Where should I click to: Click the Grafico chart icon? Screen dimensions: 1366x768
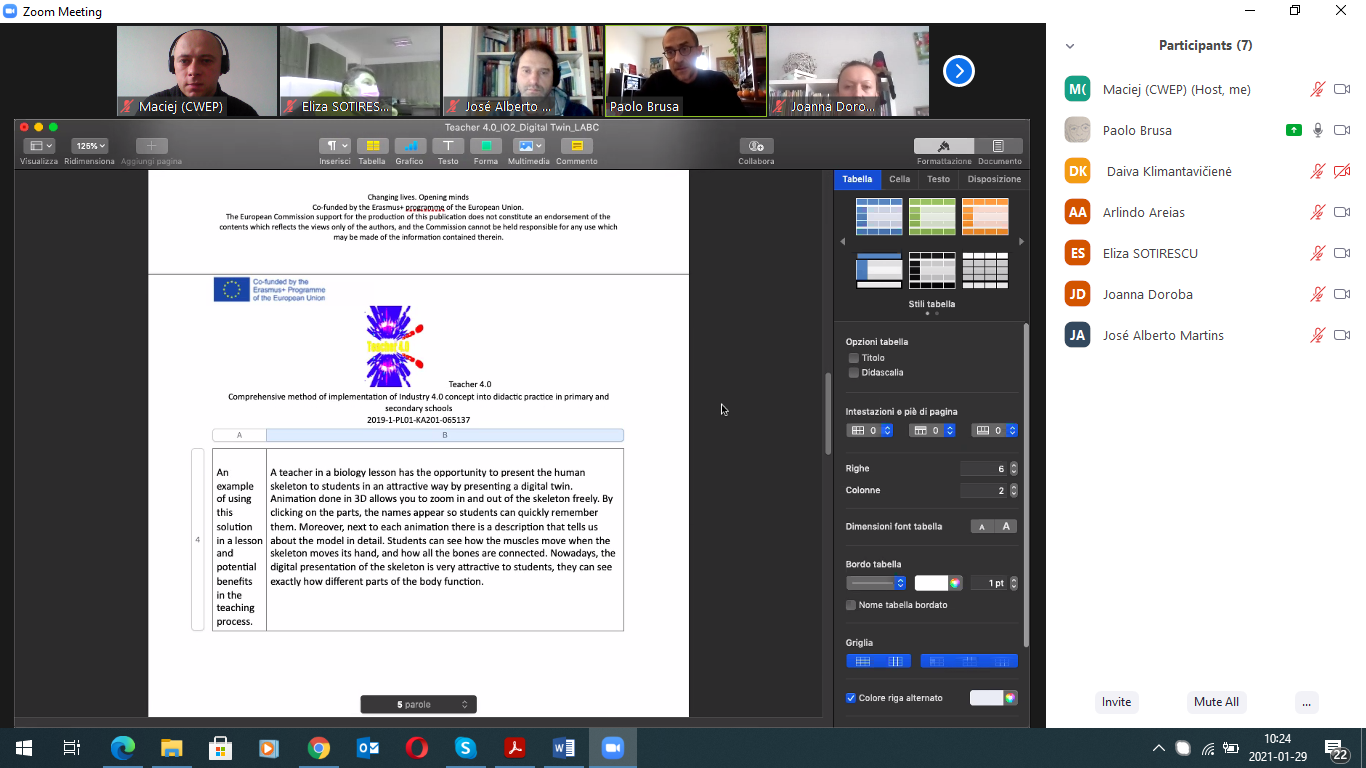tap(410, 146)
